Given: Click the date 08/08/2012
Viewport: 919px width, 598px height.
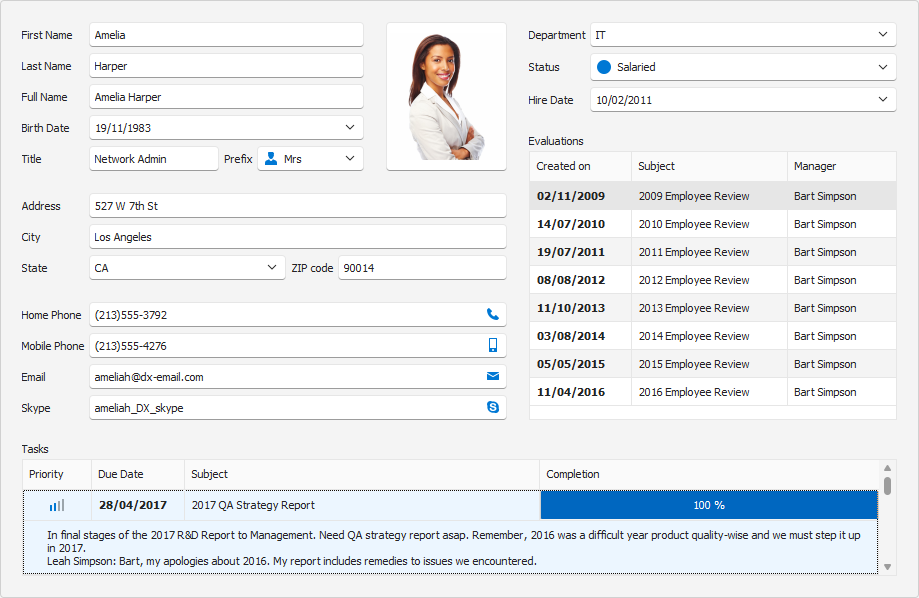Looking at the screenshot, I should tap(571, 280).
